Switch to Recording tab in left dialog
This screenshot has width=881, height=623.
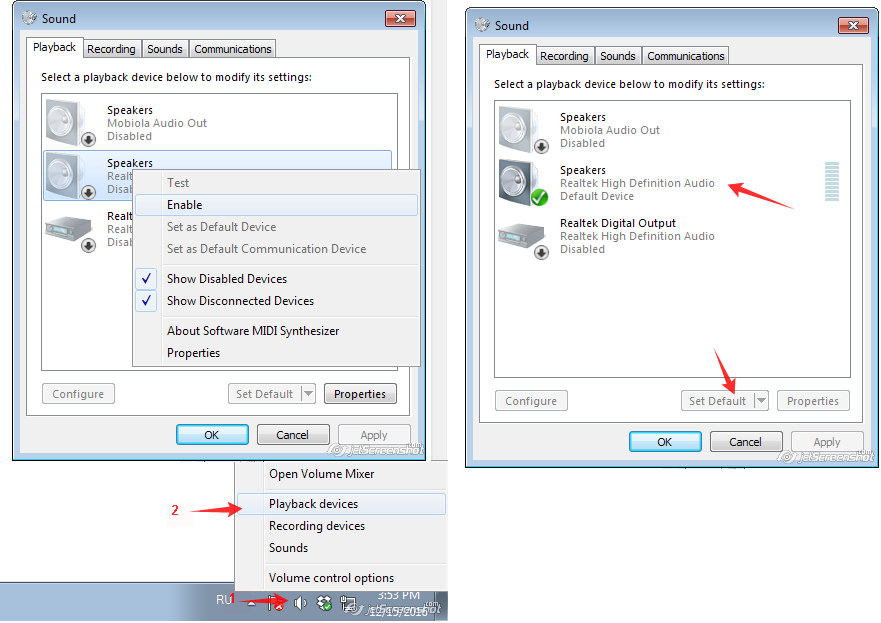111,49
